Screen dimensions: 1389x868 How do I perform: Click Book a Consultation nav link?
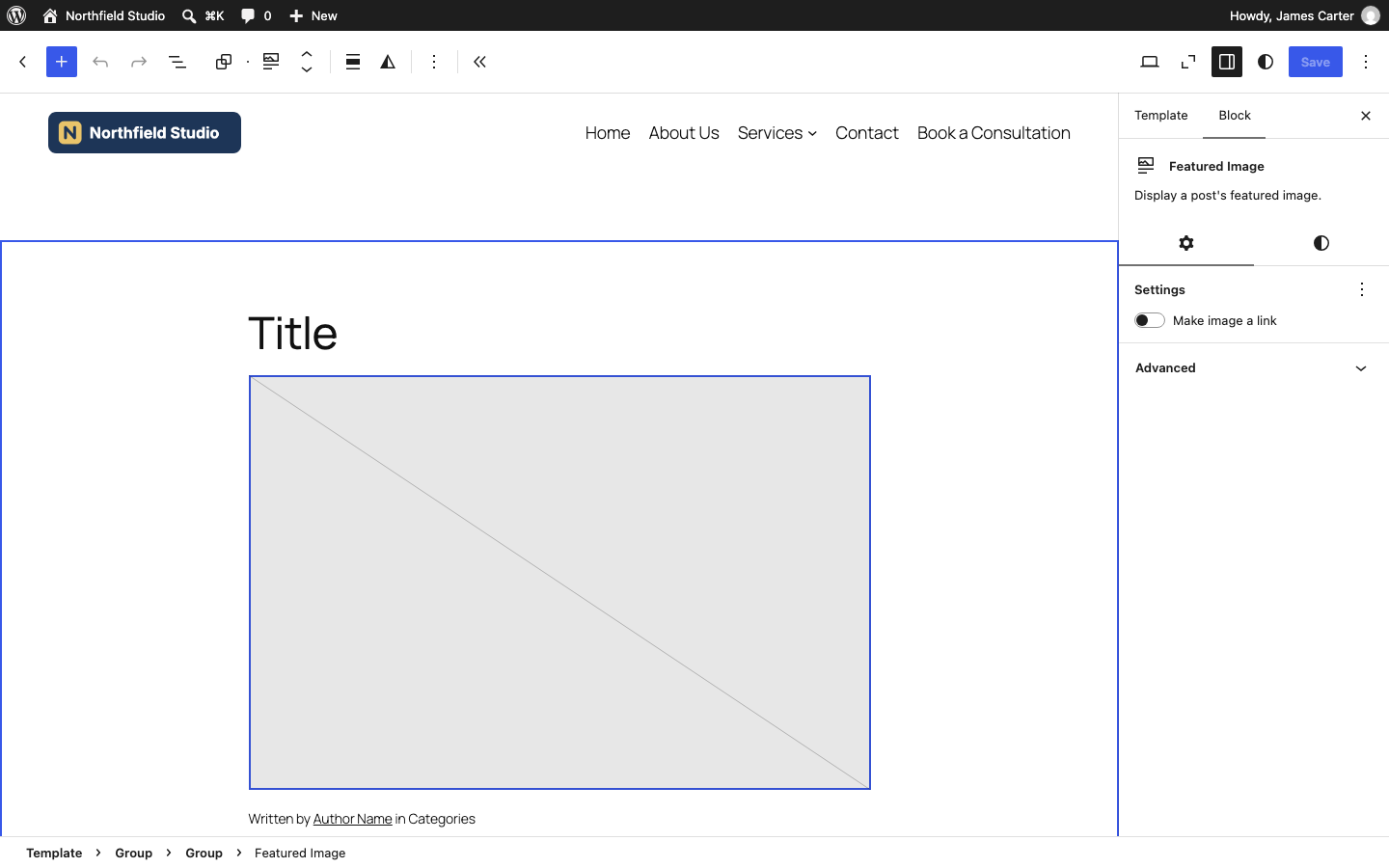tap(994, 133)
